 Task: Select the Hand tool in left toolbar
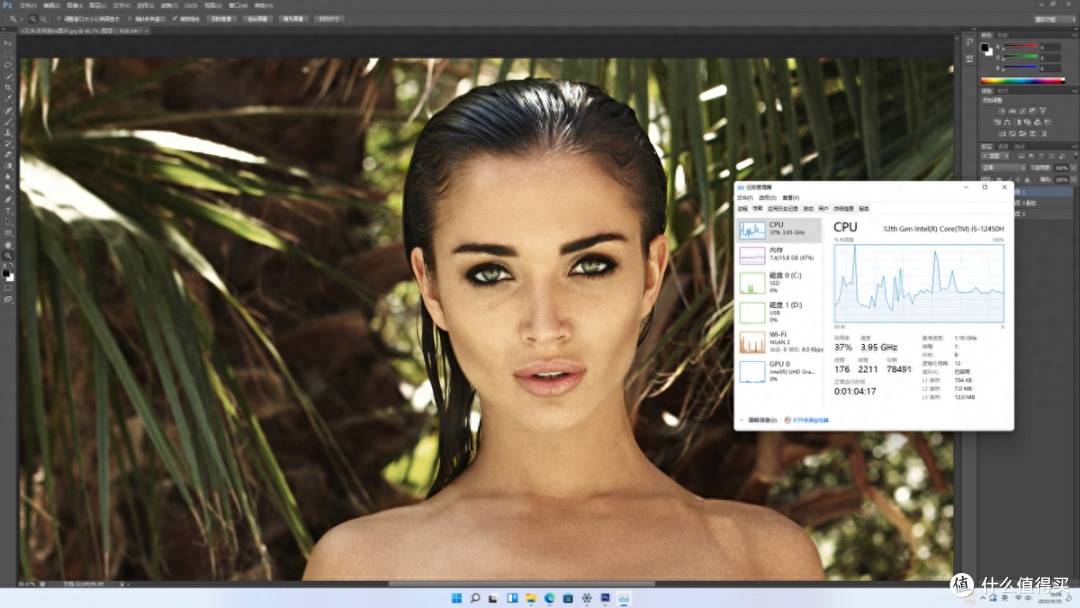pyautogui.click(x=8, y=244)
